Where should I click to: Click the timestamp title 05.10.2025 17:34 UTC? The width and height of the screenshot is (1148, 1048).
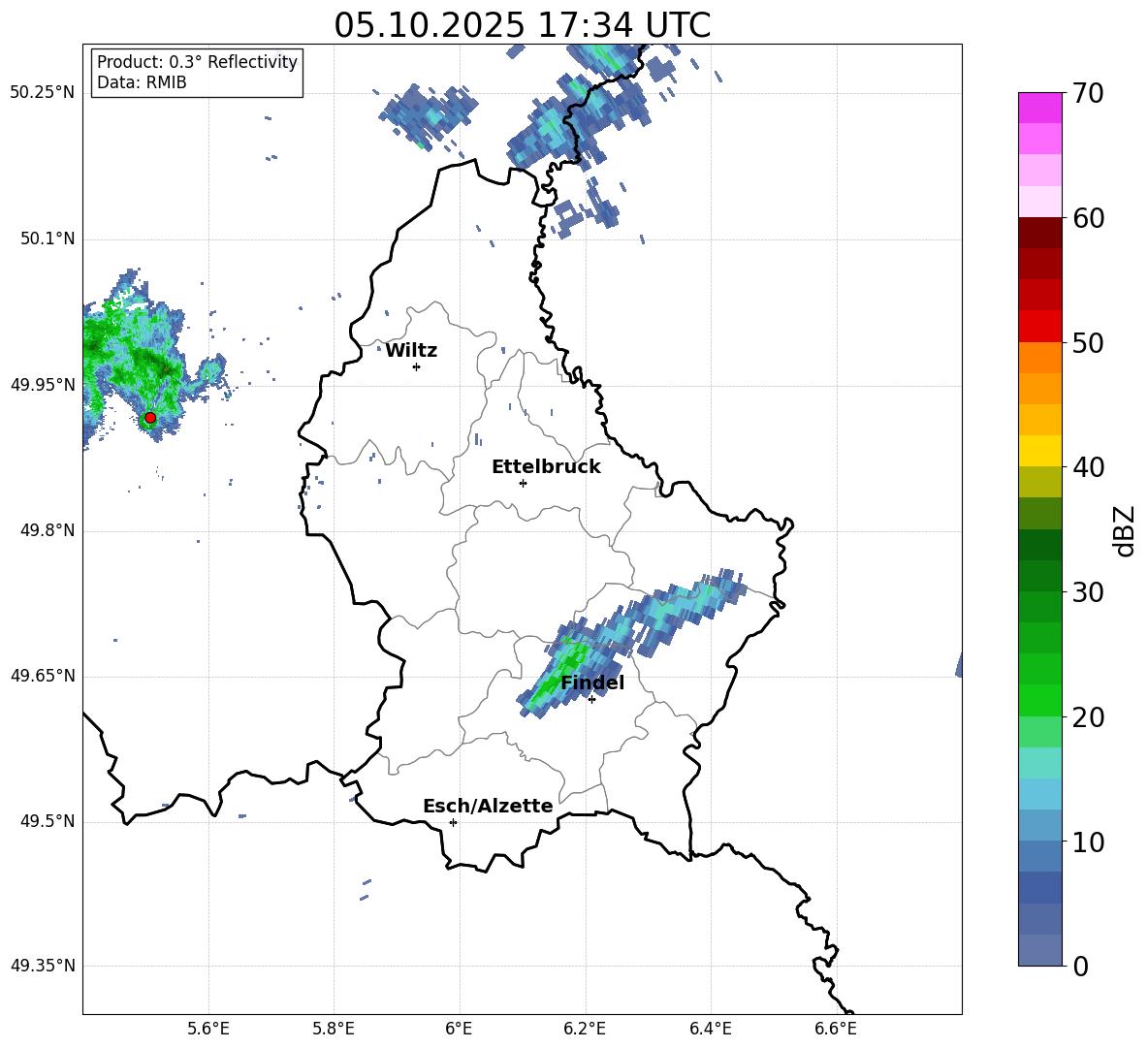(x=522, y=25)
